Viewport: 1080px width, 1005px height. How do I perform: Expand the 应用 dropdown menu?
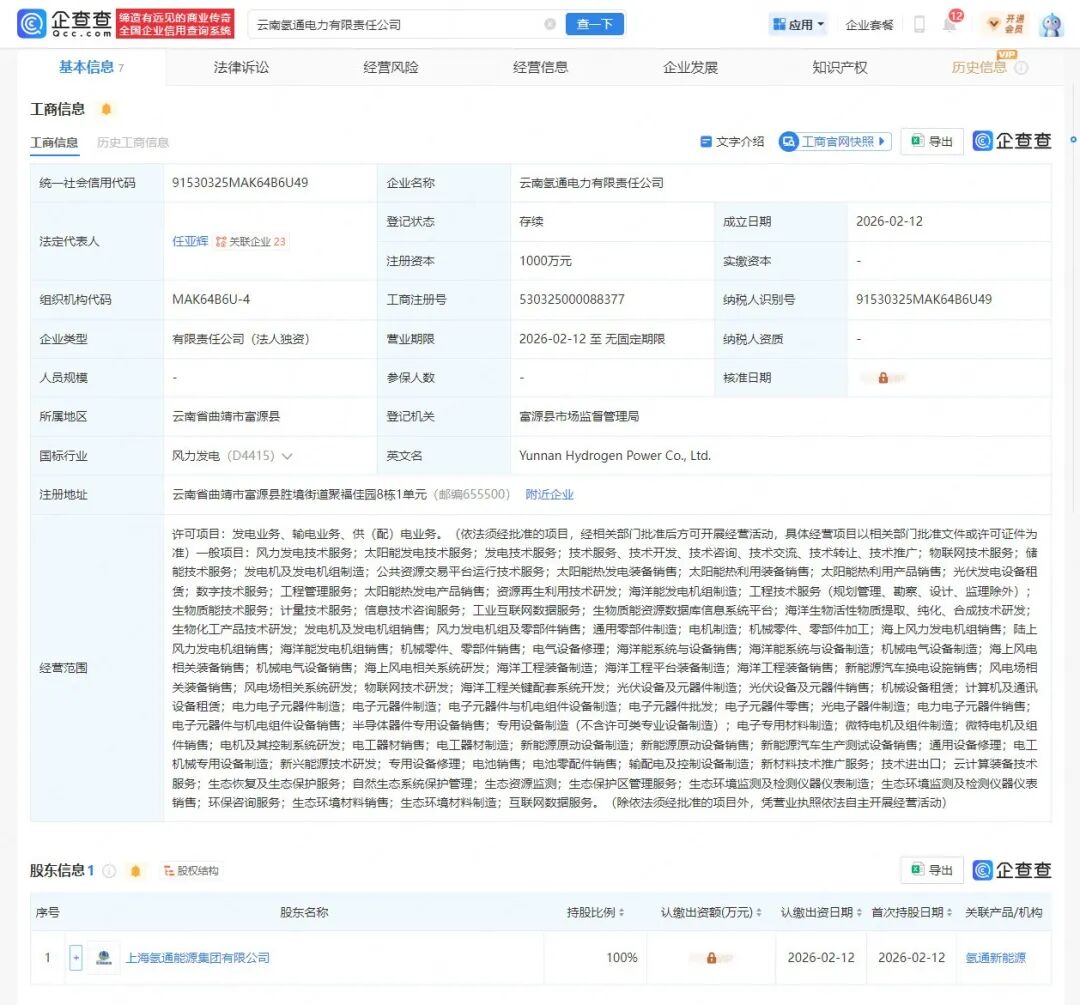click(798, 24)
